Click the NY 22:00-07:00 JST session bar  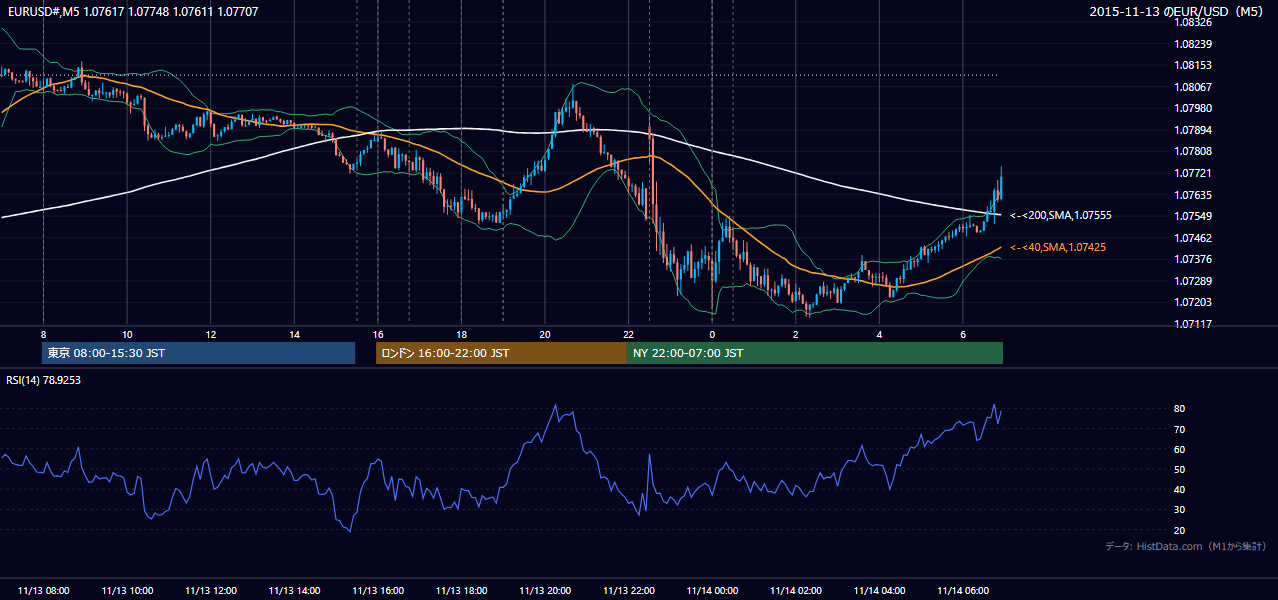pos(815,353)
